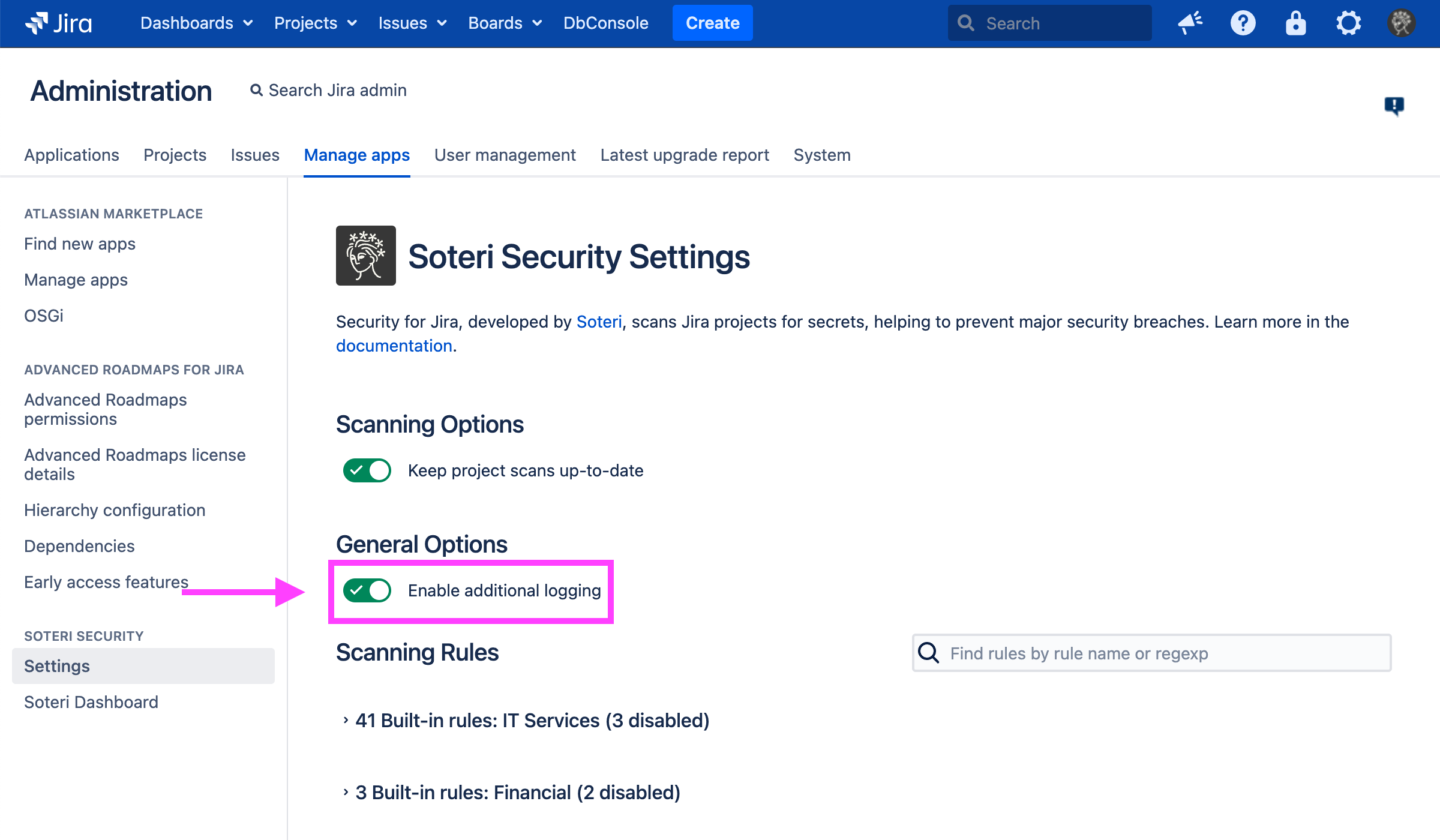Open the user profile avatar
1440x840 pixels.
tap(1401, 23)
